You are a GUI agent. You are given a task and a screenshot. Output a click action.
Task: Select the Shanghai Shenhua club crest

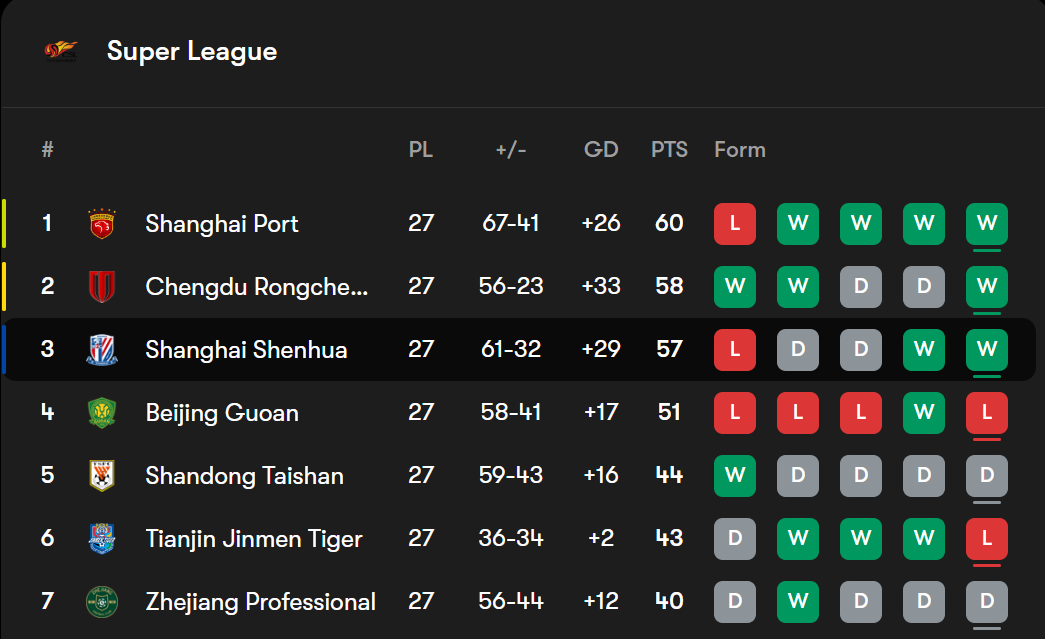(x=102, y=350)
